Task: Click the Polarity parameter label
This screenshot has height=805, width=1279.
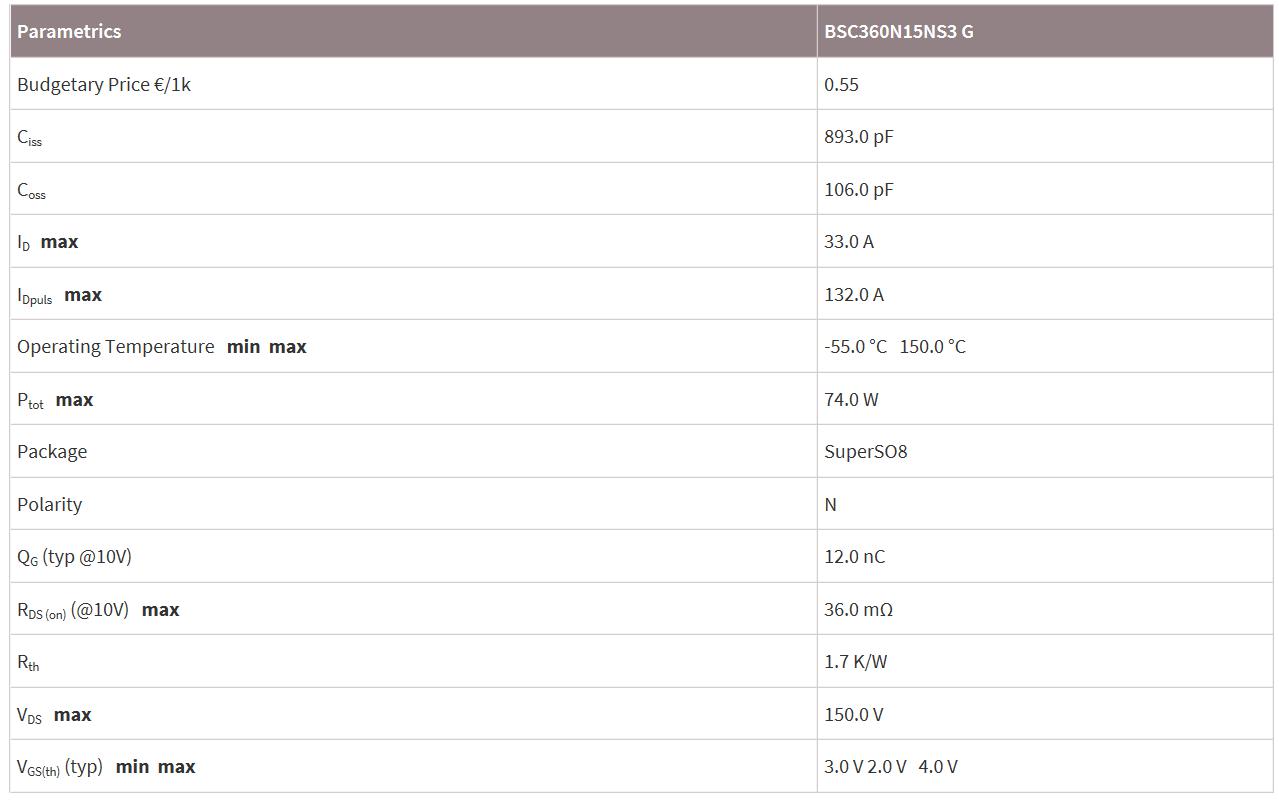Action: click(x=49, y=505)
